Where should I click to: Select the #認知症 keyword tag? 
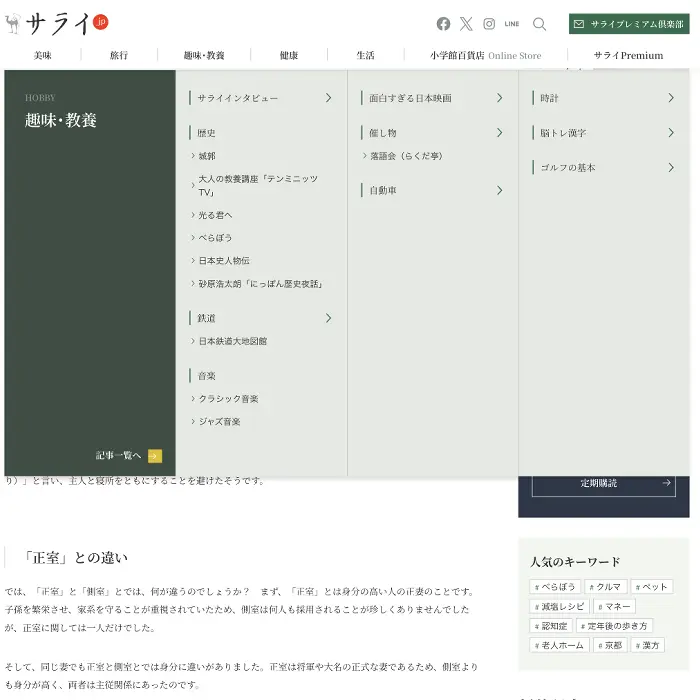[x=550, y=626]
